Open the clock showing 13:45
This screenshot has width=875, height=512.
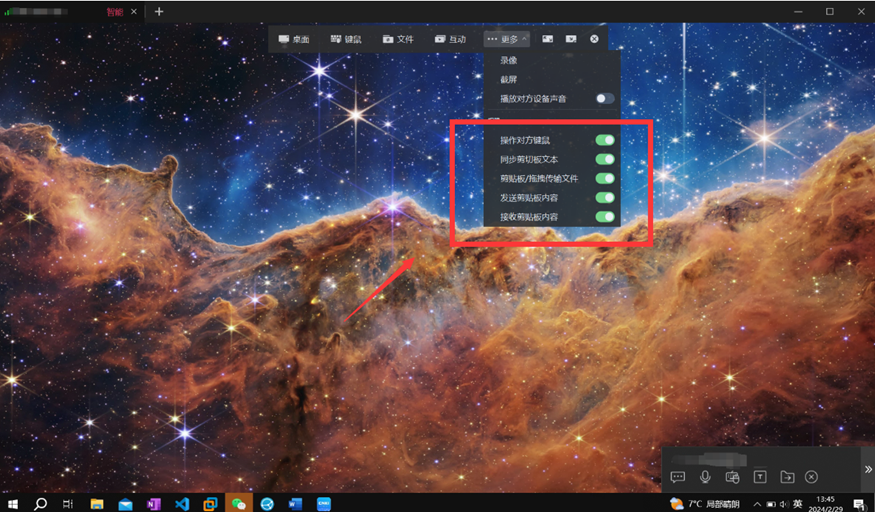coord(826,504)
